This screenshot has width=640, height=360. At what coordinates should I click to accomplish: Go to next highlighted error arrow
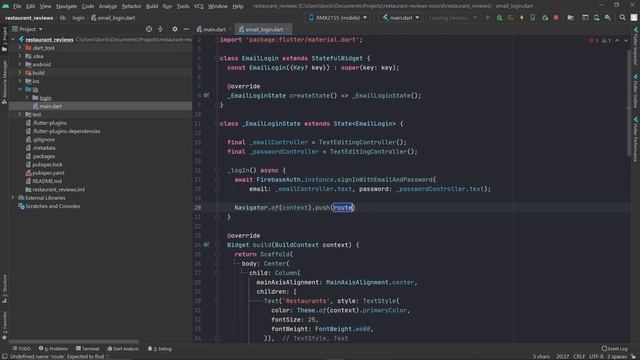click(626, 40)
